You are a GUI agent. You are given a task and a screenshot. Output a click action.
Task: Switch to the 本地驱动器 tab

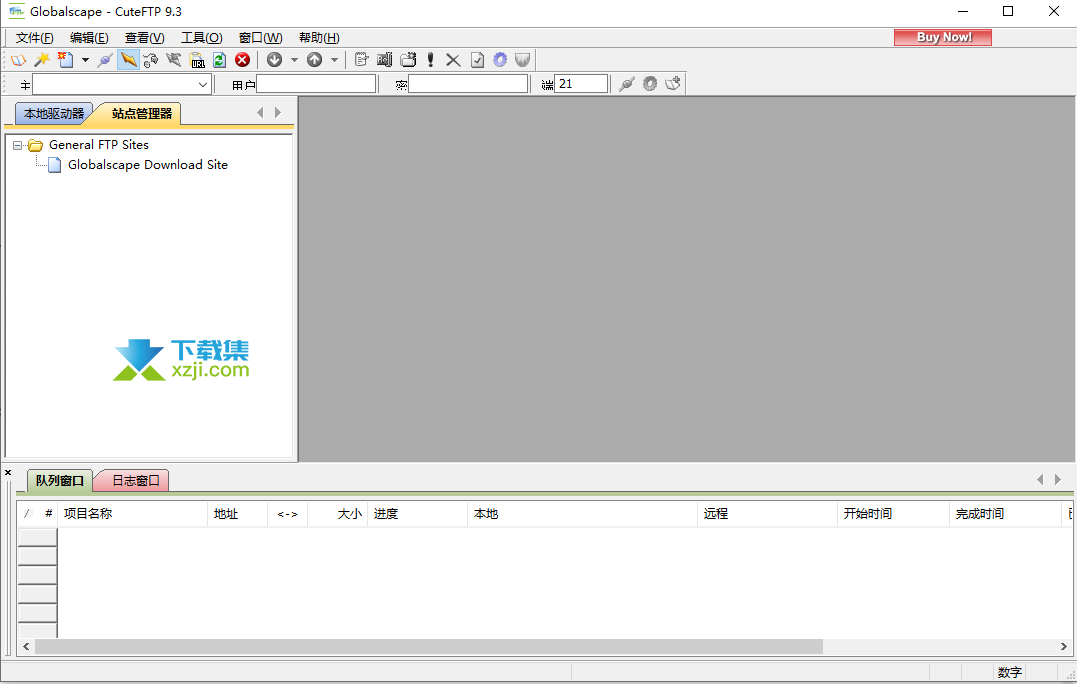click(x=54, y=113)
